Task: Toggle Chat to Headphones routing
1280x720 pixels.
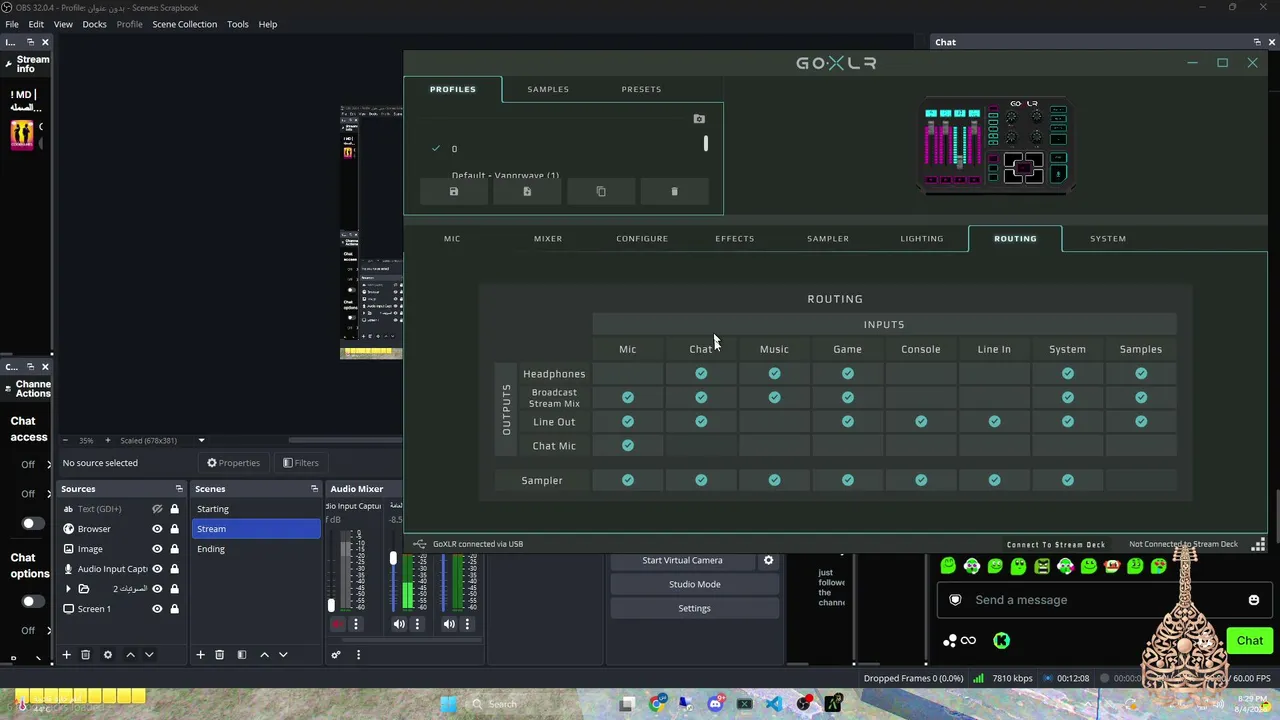Action: [701, 374]
